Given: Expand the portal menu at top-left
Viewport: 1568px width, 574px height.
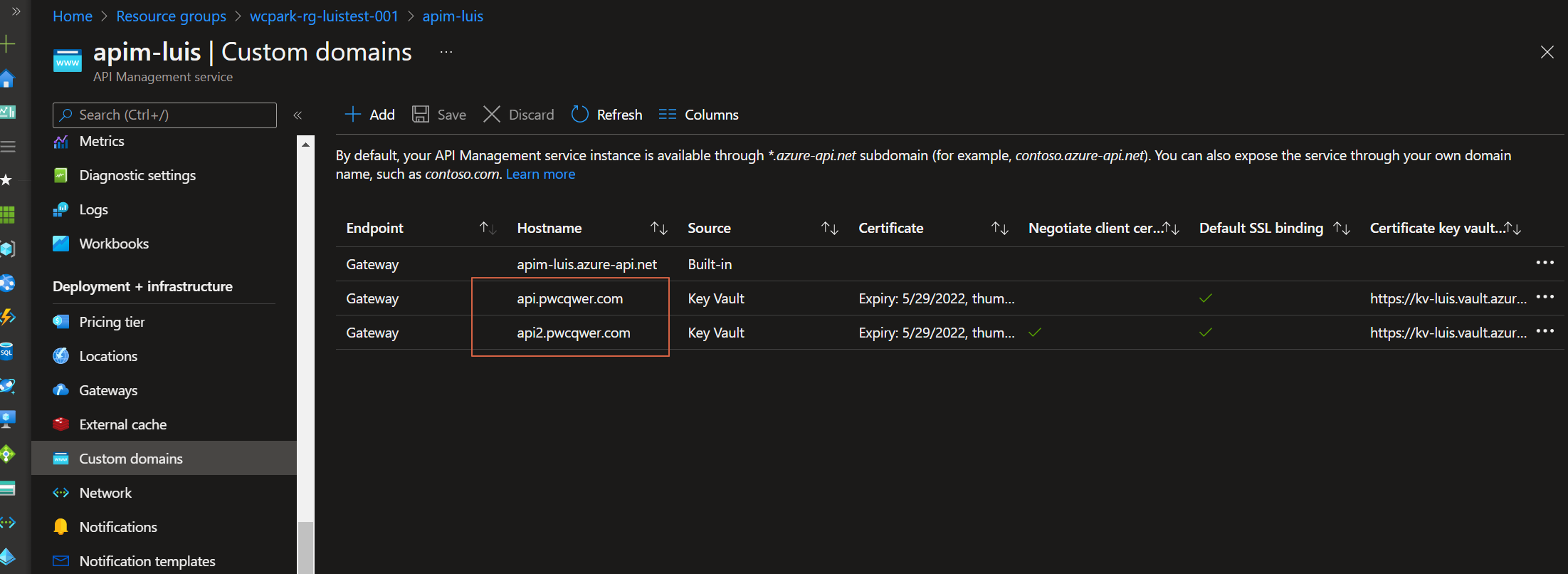Looking at the screenshot, I should coord(16,11).
